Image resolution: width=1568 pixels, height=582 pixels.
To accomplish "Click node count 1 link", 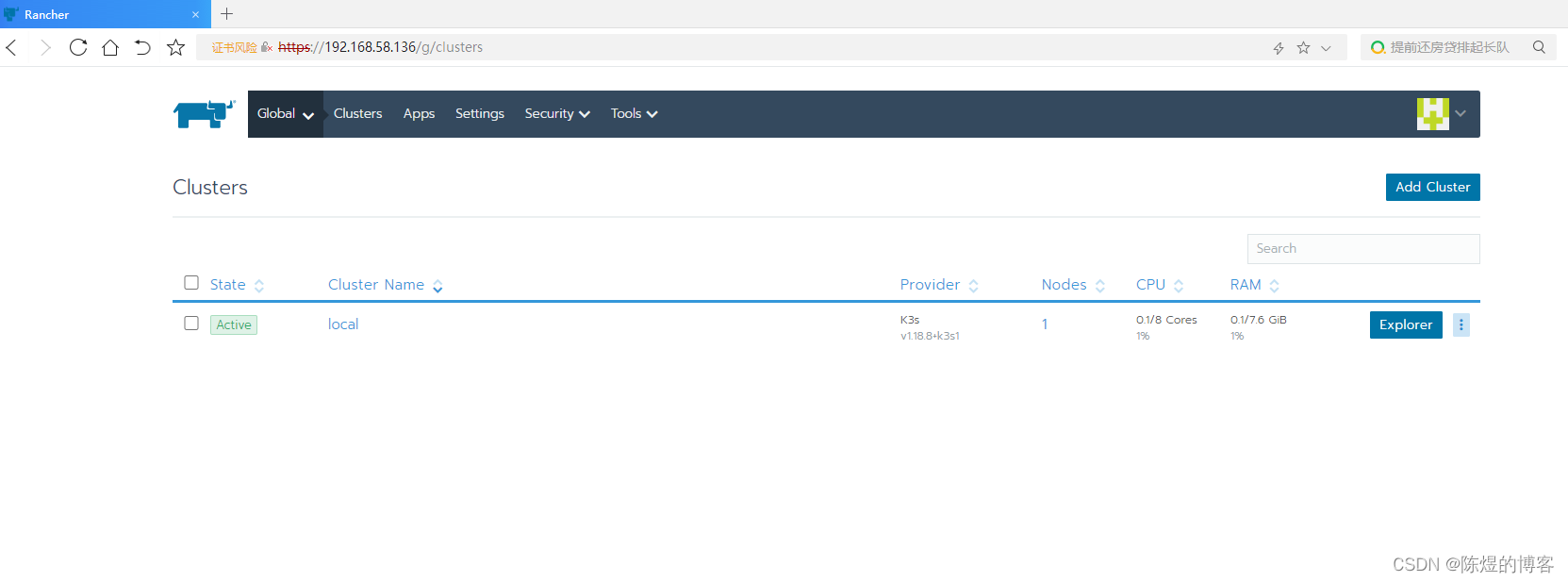I will [x=1045, y=324].
